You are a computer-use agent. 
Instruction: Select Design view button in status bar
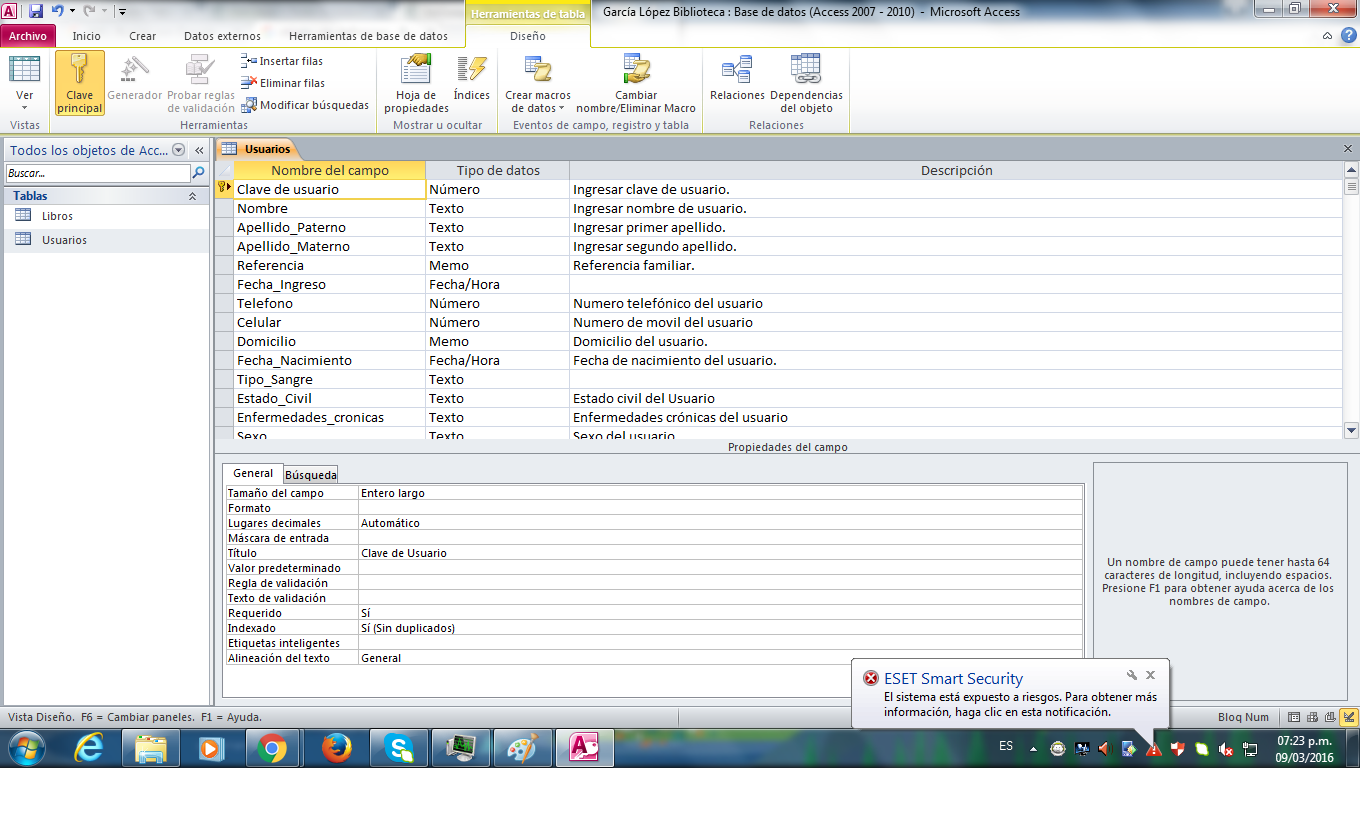1349,717
